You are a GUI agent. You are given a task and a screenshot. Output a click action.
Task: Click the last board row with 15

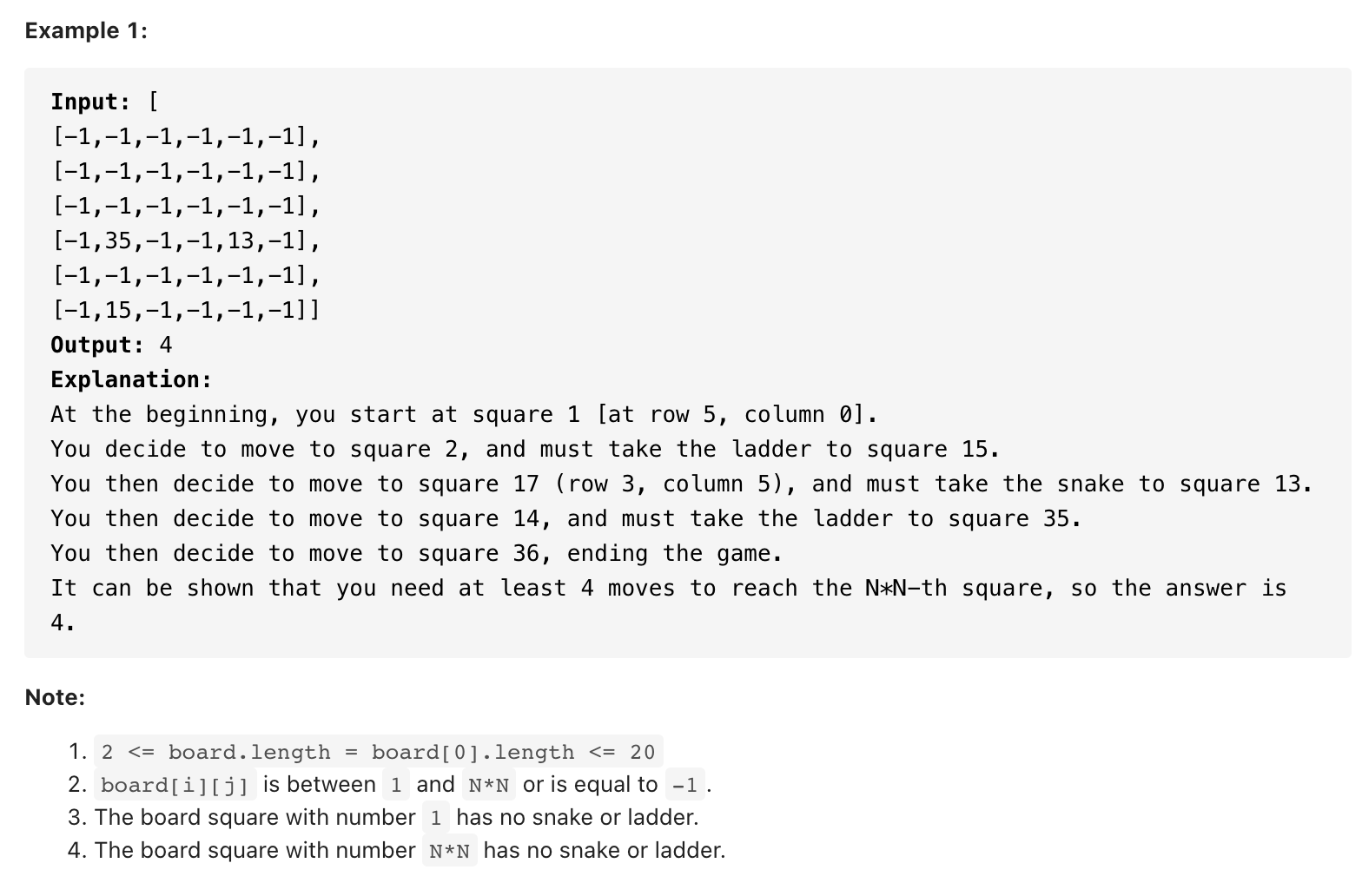coord(186,310)
